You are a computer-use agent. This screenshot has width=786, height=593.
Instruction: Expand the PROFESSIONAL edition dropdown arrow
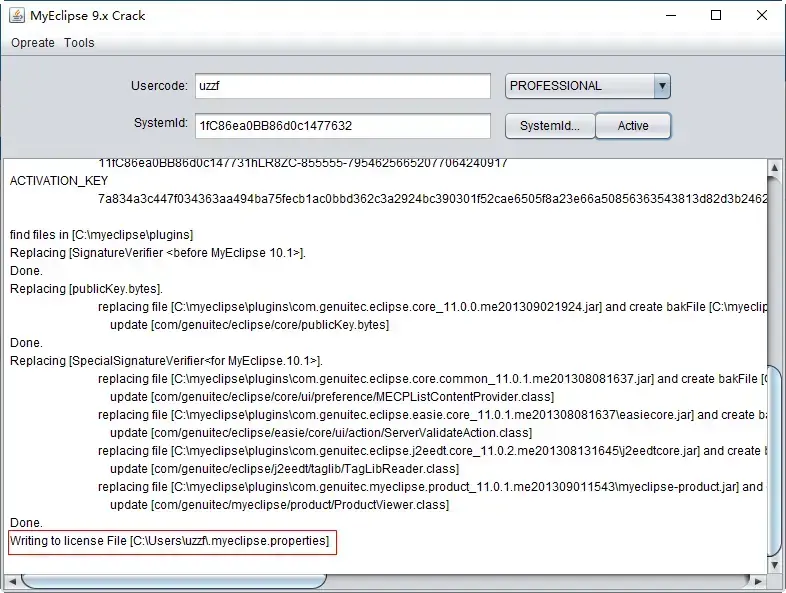click(x=662, y=86)
